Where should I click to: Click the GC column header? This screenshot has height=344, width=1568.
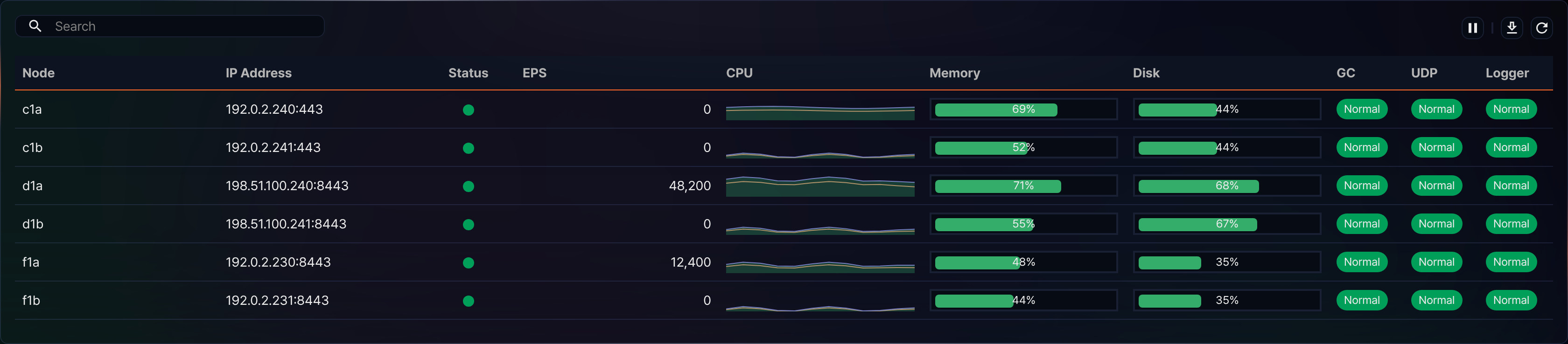point(1346,73)
